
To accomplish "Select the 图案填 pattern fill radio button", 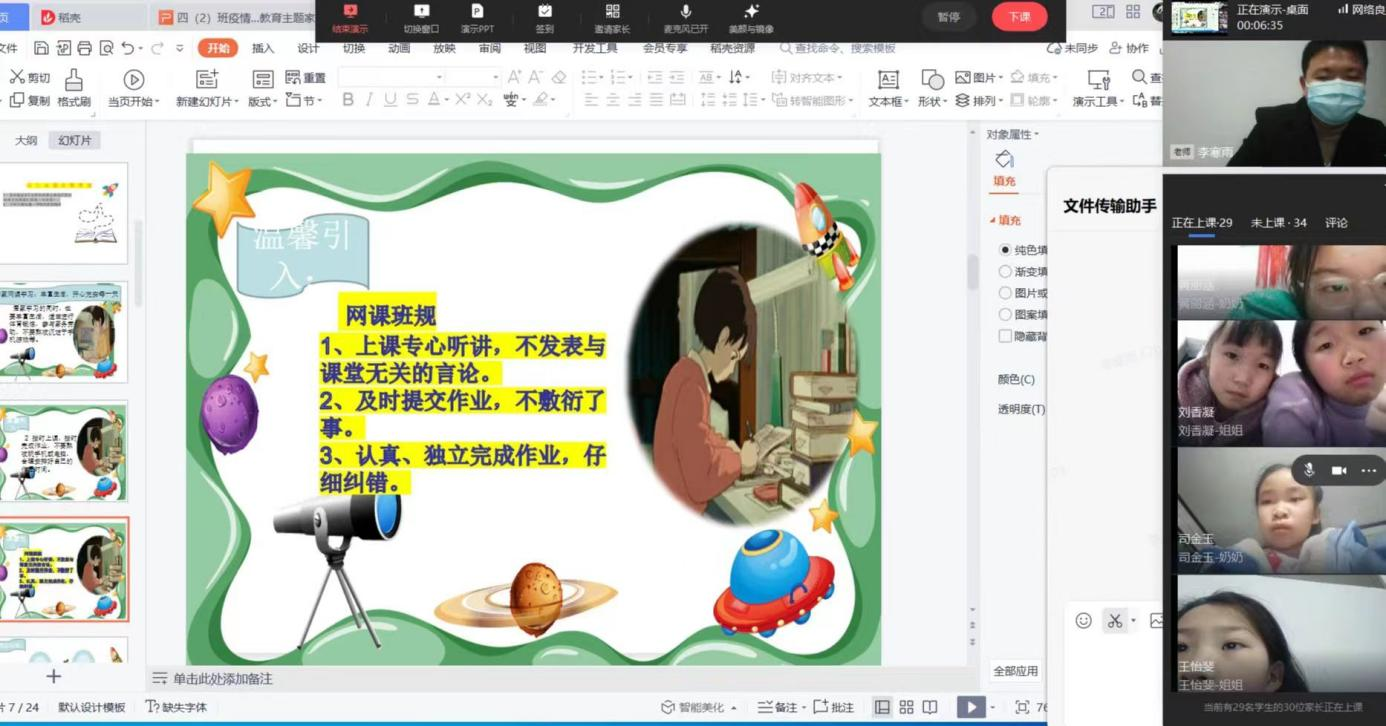I will coord(1005,314).
